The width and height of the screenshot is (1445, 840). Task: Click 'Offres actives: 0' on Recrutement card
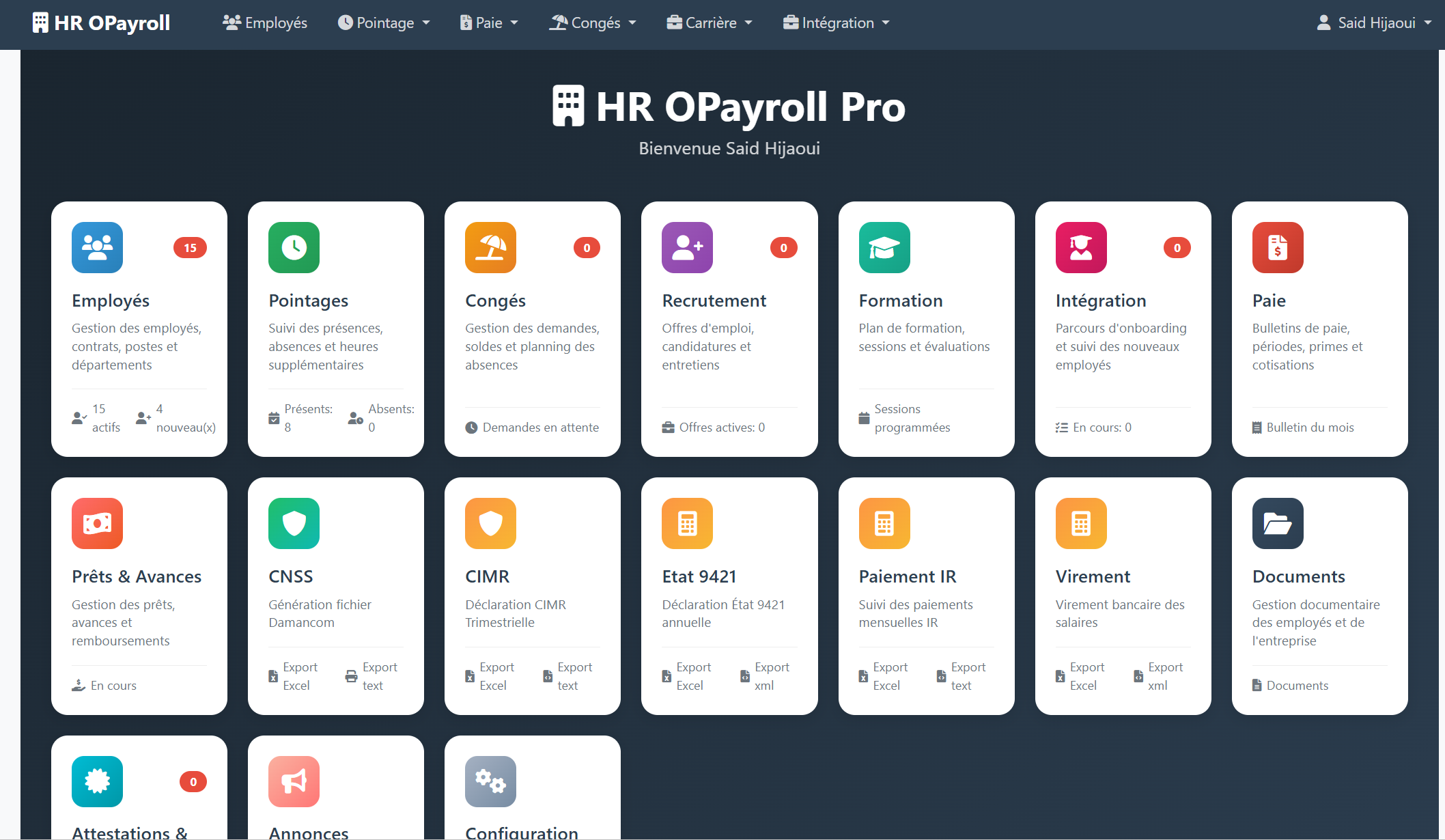click(x=713, y=428)
